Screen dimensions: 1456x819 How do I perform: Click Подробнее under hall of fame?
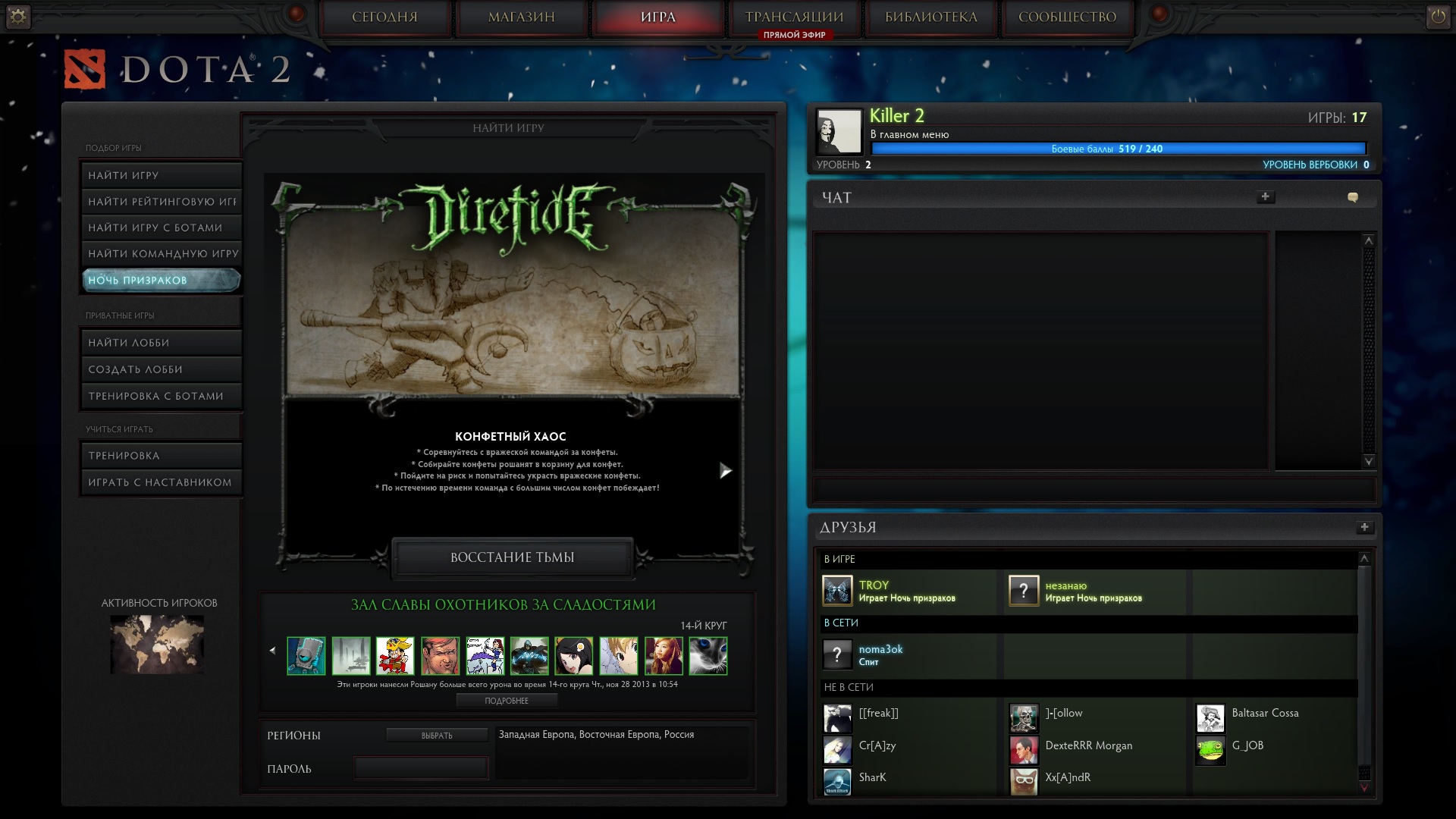pos(507,701)
